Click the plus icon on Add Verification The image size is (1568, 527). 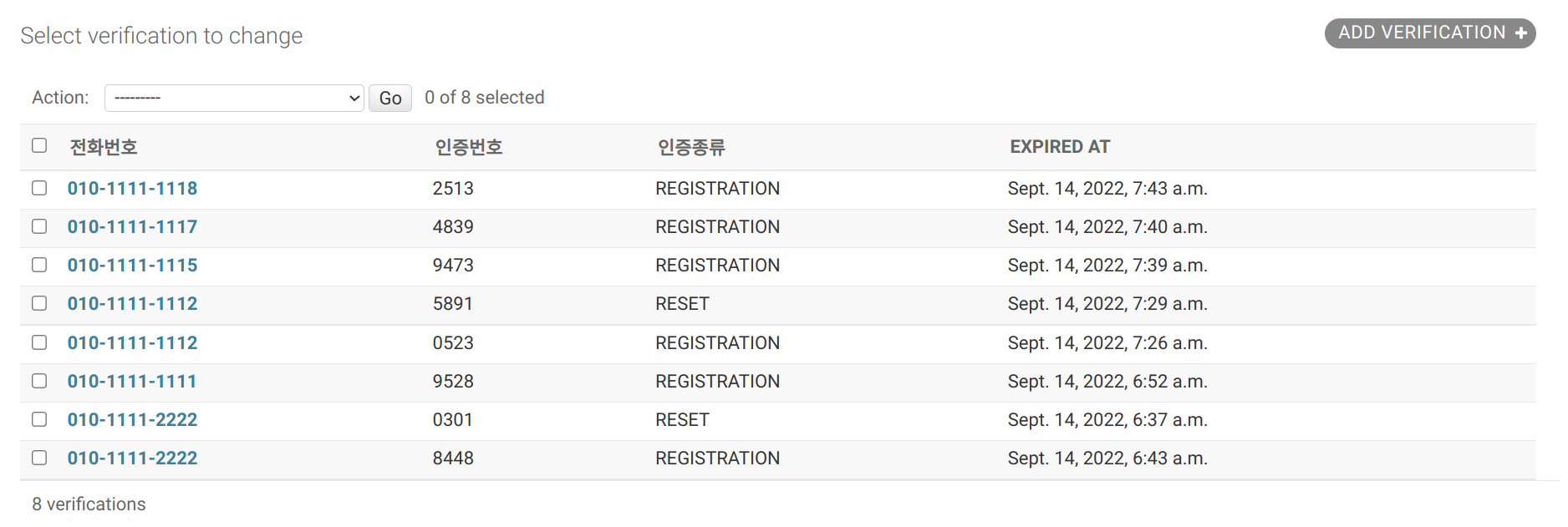click(x=1521, y=33)
